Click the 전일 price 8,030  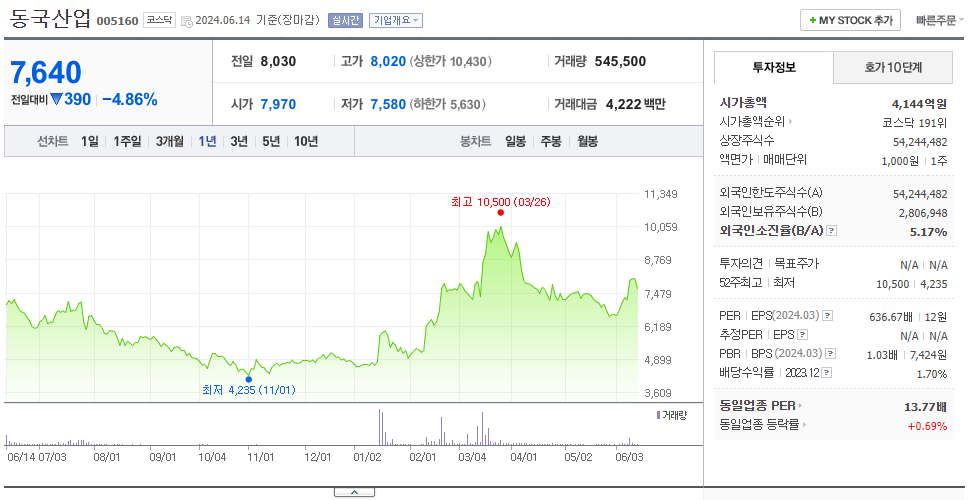click(278, 61)
